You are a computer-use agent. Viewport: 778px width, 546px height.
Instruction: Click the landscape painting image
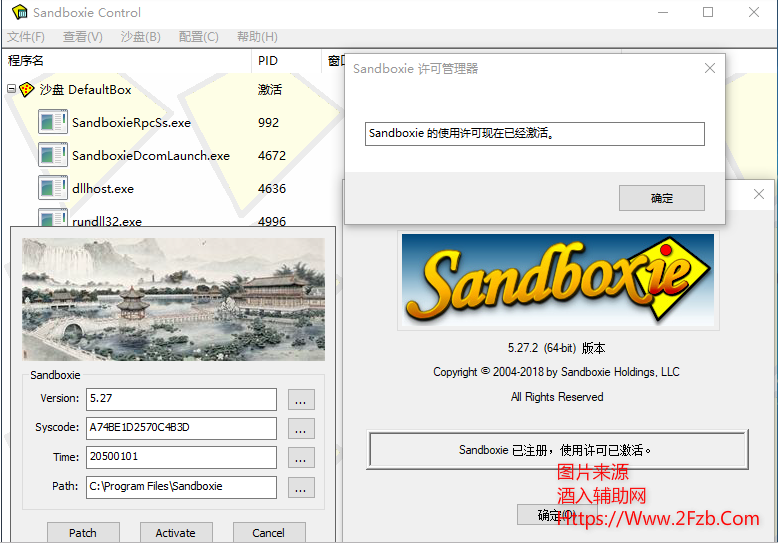point(173,299)
